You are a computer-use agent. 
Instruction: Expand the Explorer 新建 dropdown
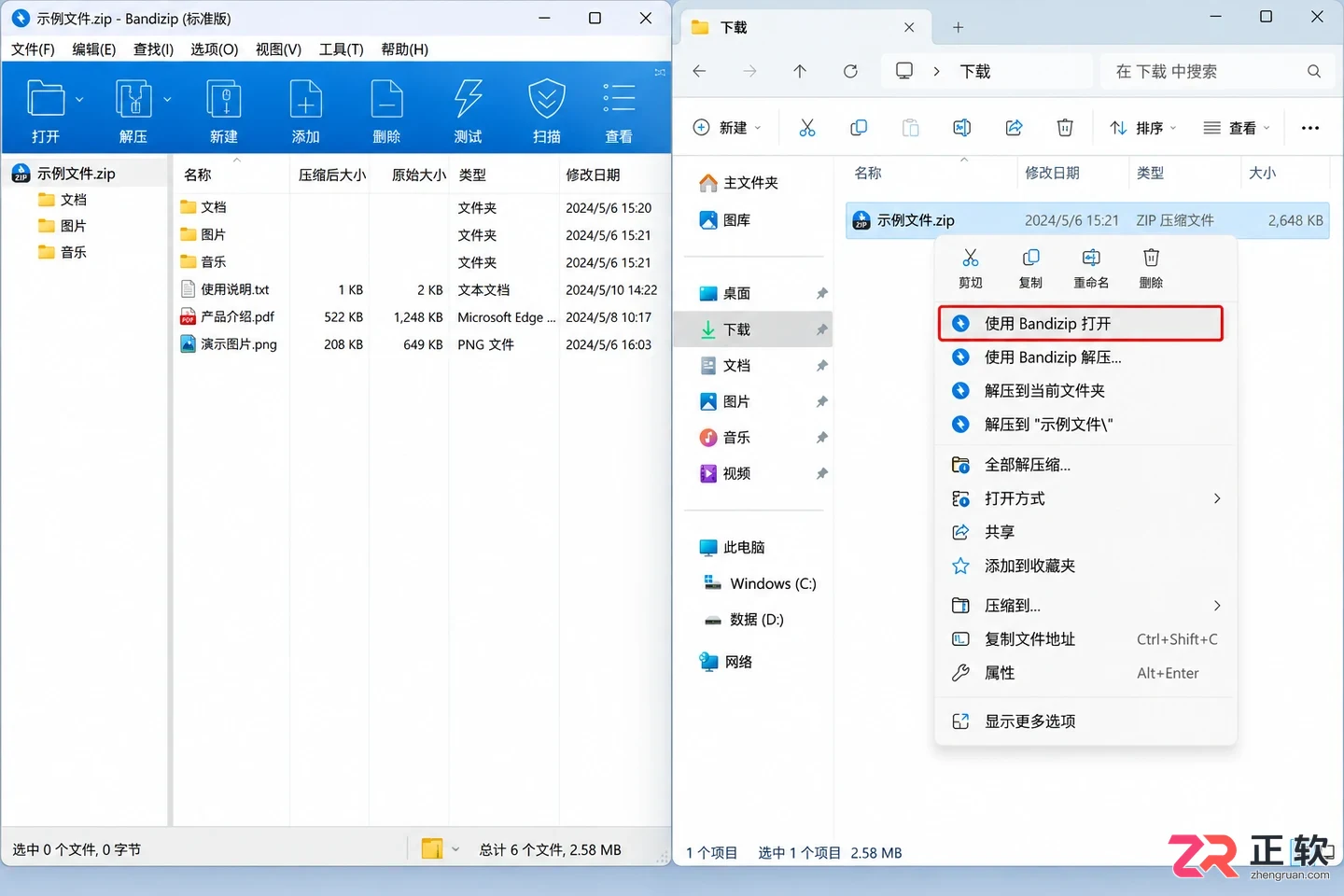(758, 128)
